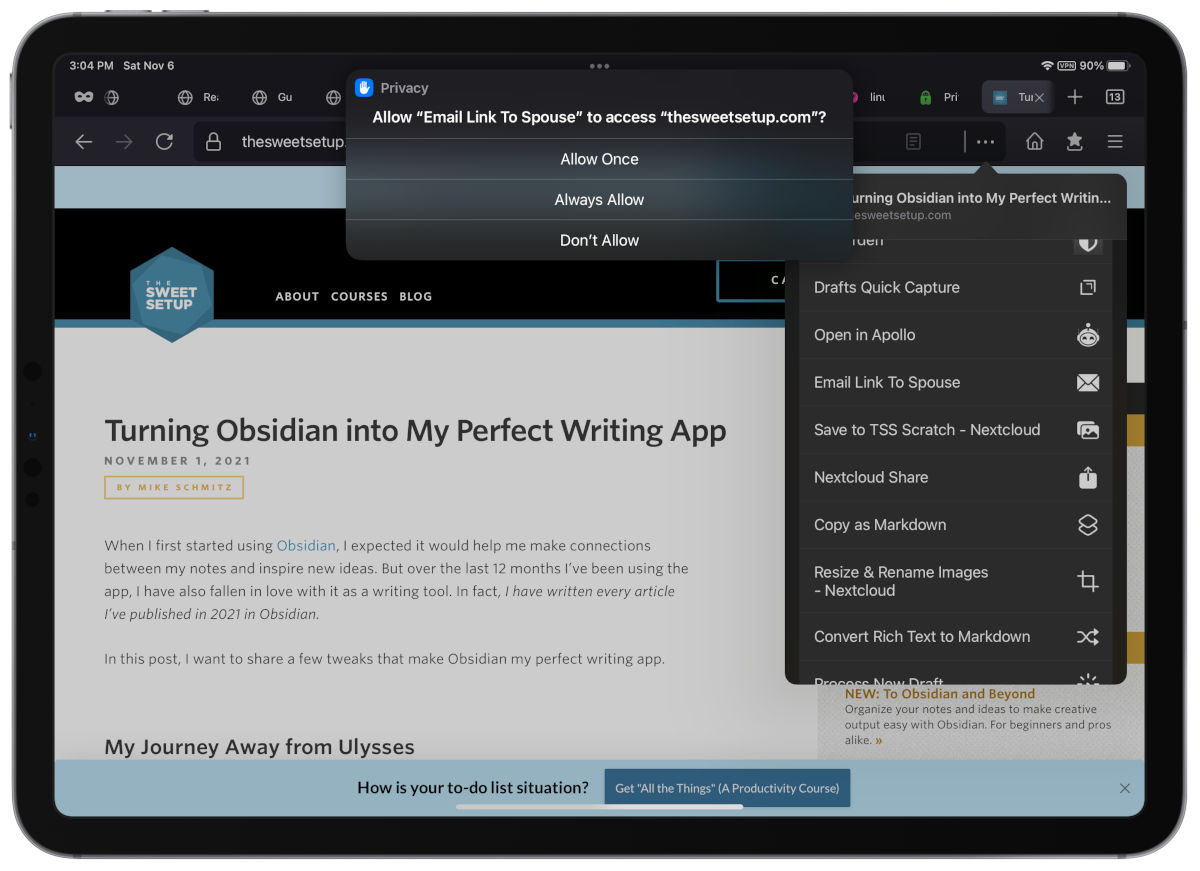
Task: Select Nextcloud Share action
Action: (956, 477)
